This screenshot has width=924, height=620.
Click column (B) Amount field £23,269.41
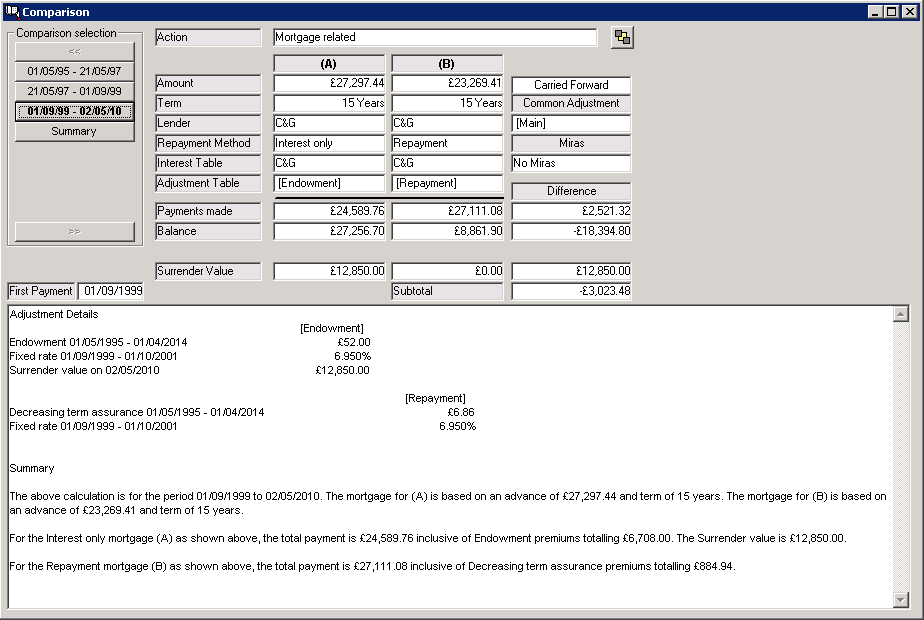[x=447, y=83]
